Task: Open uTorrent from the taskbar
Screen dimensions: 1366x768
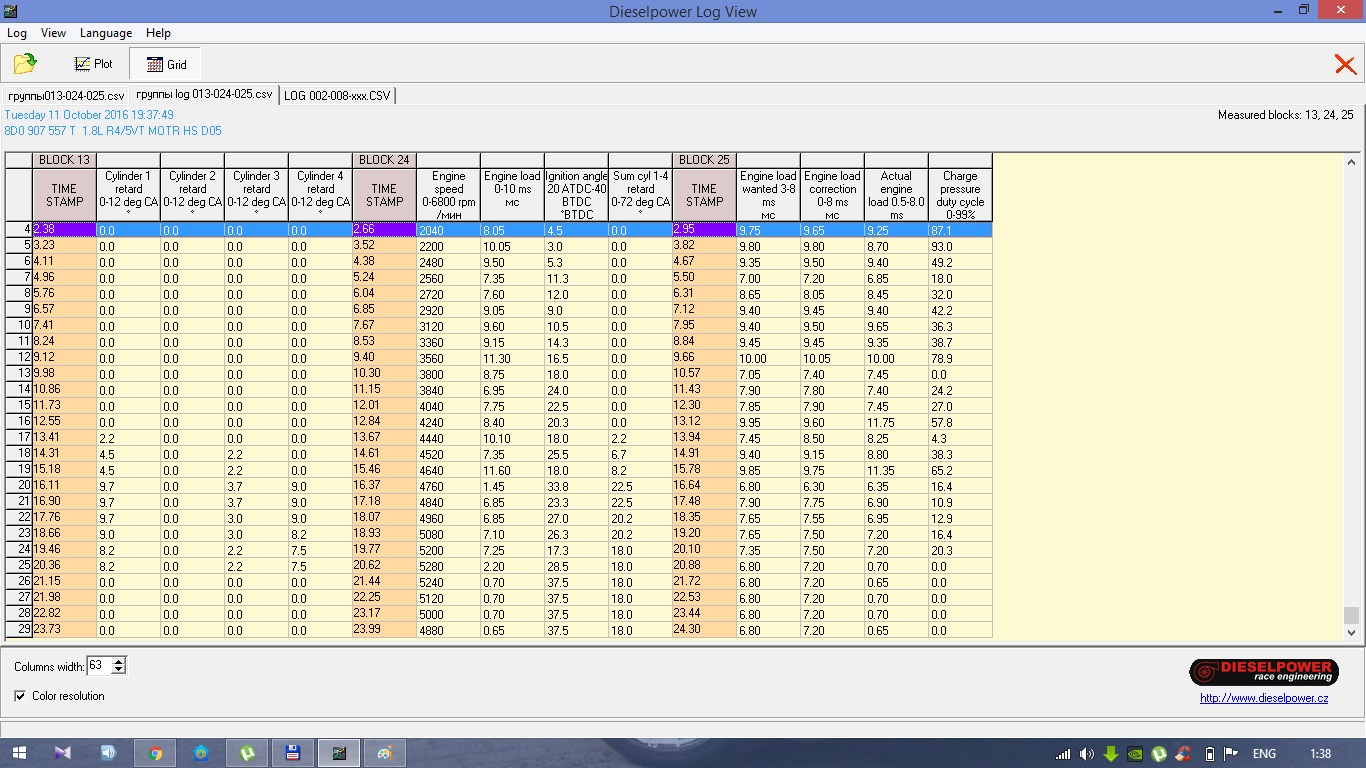Action: coord(246,753)
